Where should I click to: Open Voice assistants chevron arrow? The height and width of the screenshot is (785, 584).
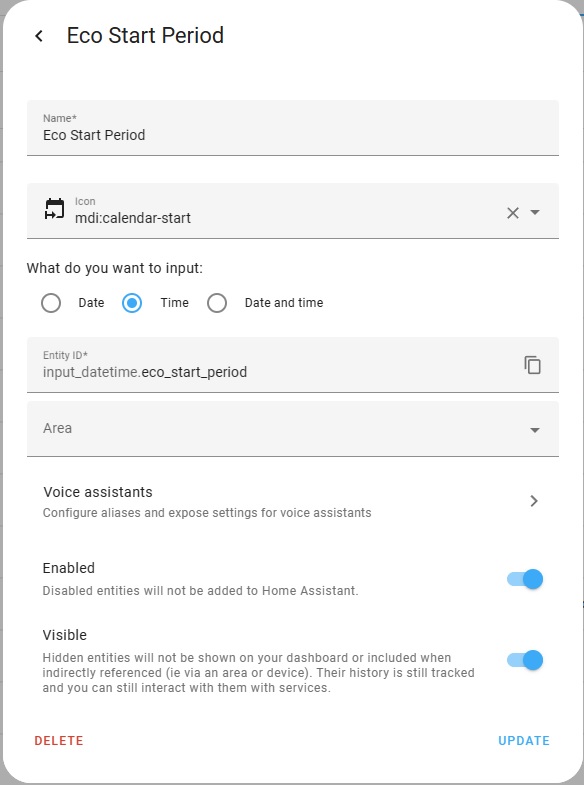click(534, 501)
